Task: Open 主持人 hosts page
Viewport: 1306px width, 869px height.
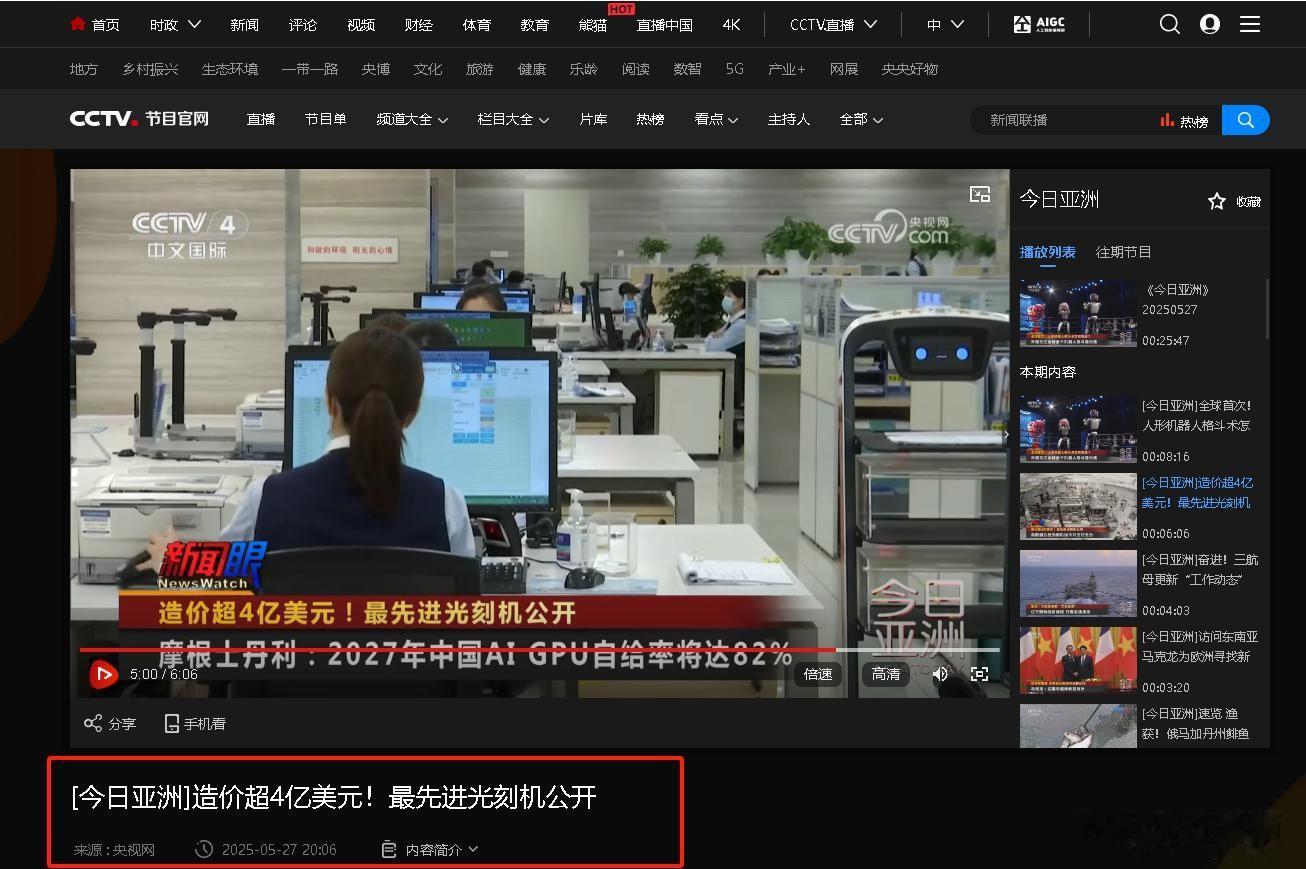Action: [x=789, y=119]
